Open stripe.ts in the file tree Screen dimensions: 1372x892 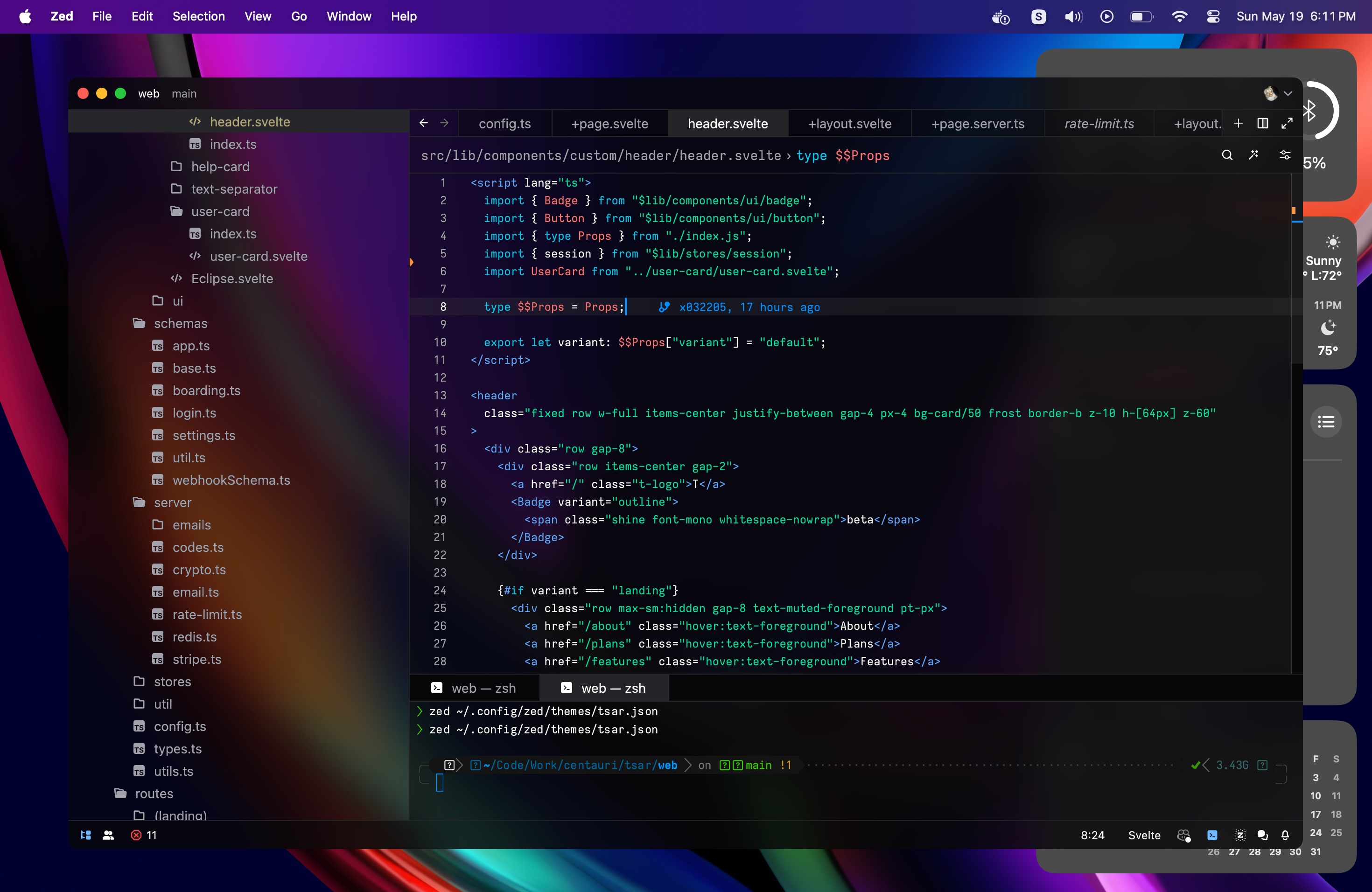pyautogui.click(x=196, y=659)
